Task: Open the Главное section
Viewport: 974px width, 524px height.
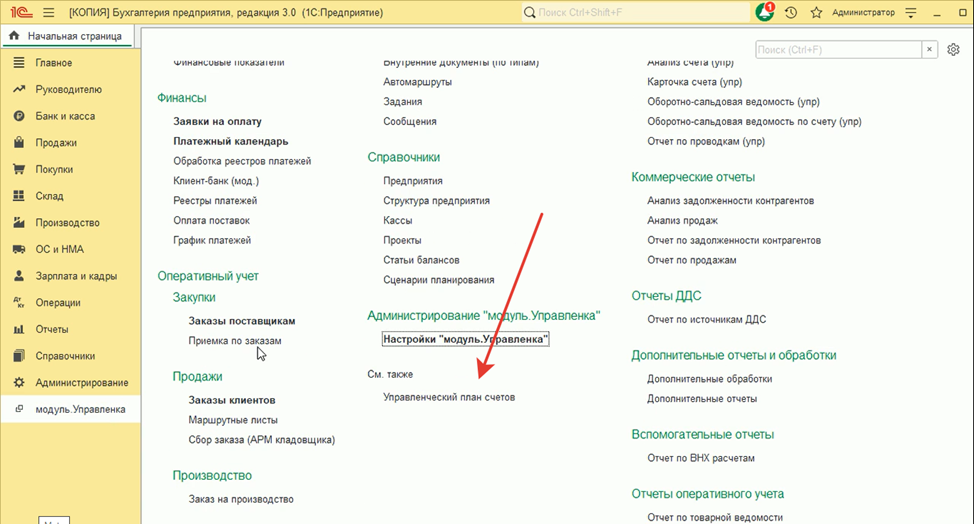Action: (x=53, y=63)
